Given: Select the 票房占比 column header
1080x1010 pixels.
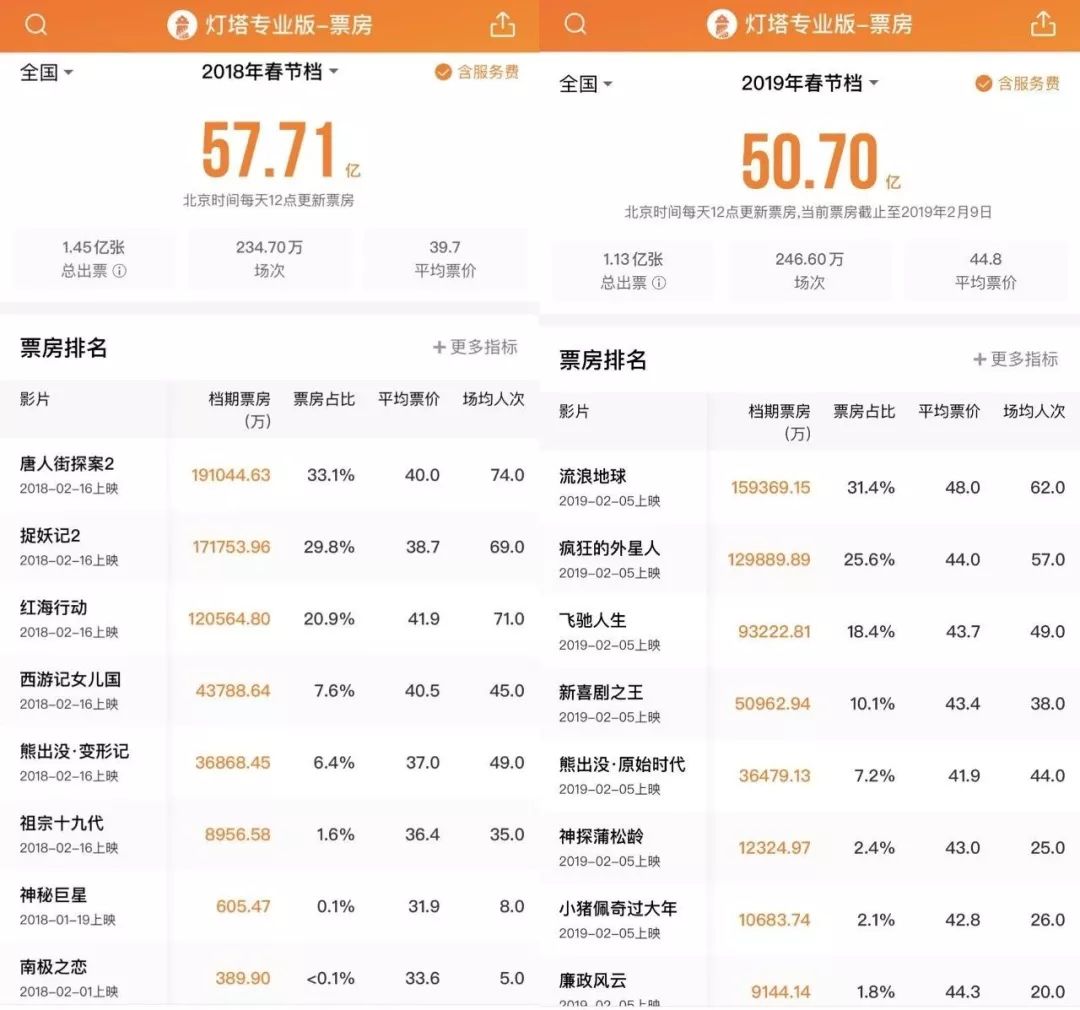Looking at the screenshot, I should [x=323, y=397].
